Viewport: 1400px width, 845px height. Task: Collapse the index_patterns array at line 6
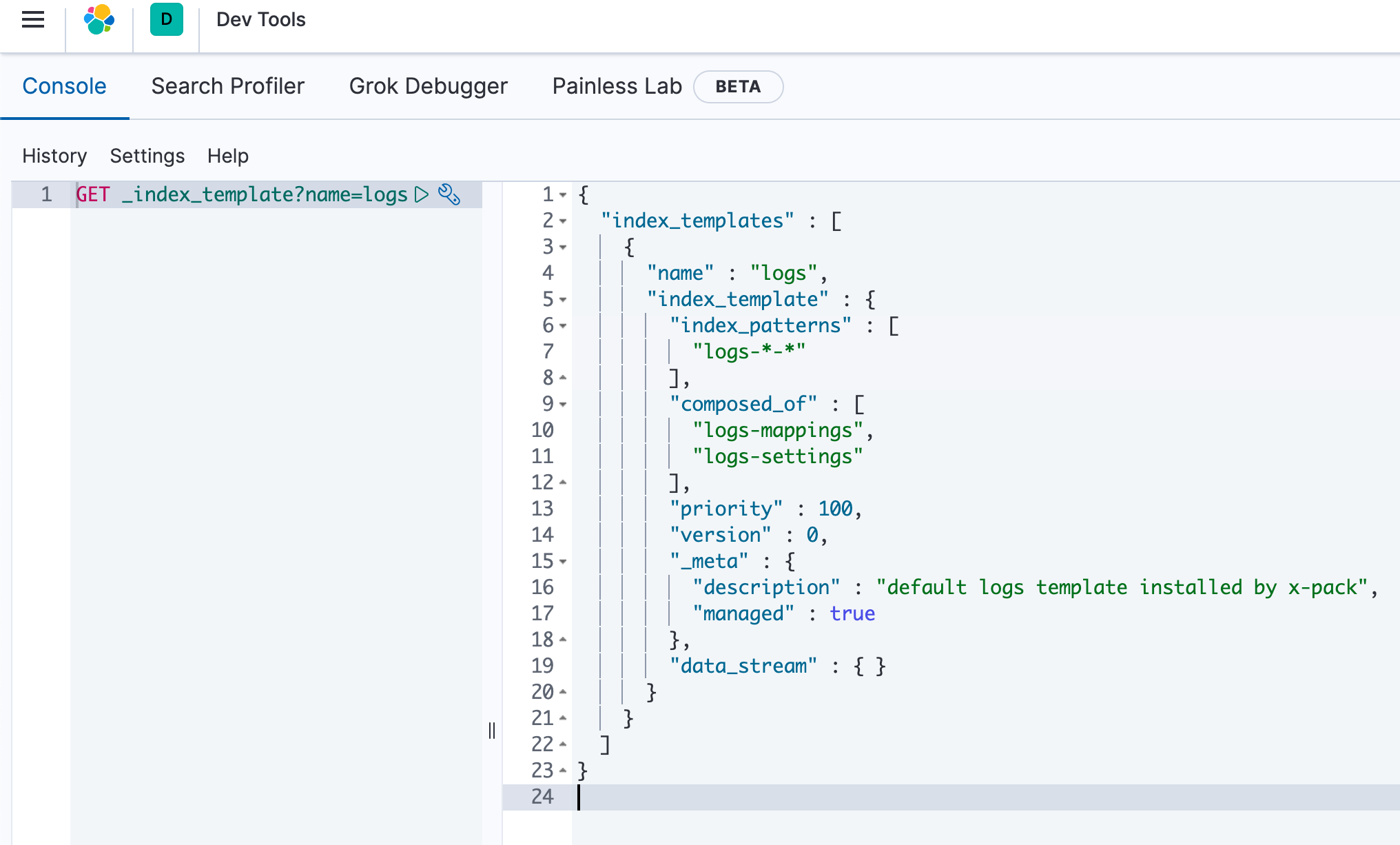point(563,326)
